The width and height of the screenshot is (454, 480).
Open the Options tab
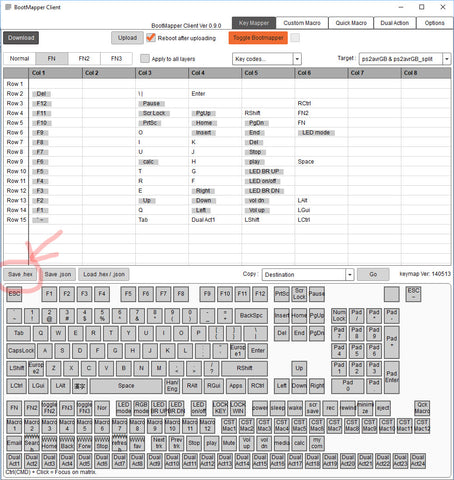pyautogui.click(x=434, y=23)
